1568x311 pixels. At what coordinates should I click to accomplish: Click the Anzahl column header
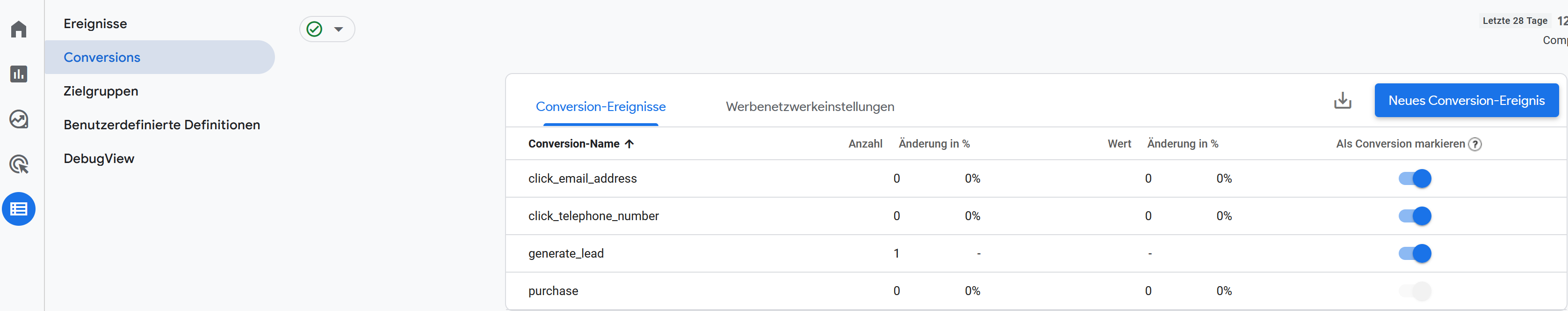[865, 144]
